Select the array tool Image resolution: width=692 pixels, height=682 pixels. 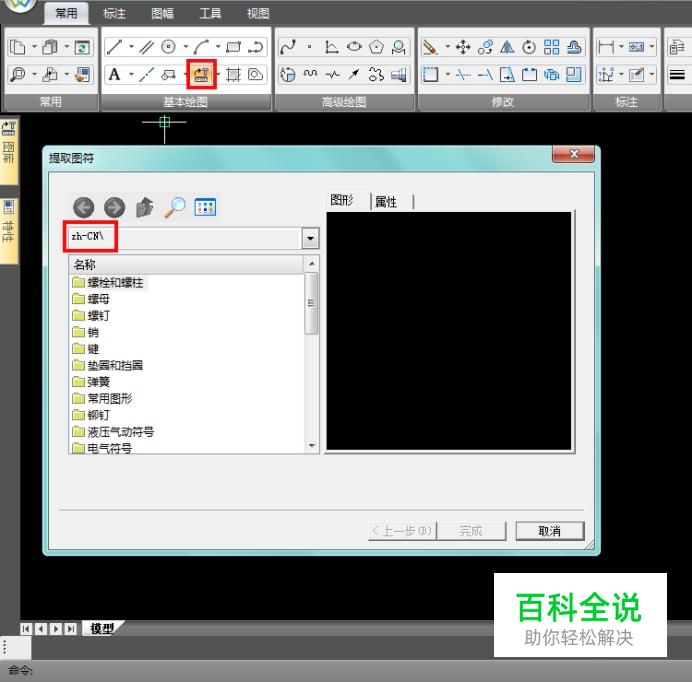pos(551,47)
